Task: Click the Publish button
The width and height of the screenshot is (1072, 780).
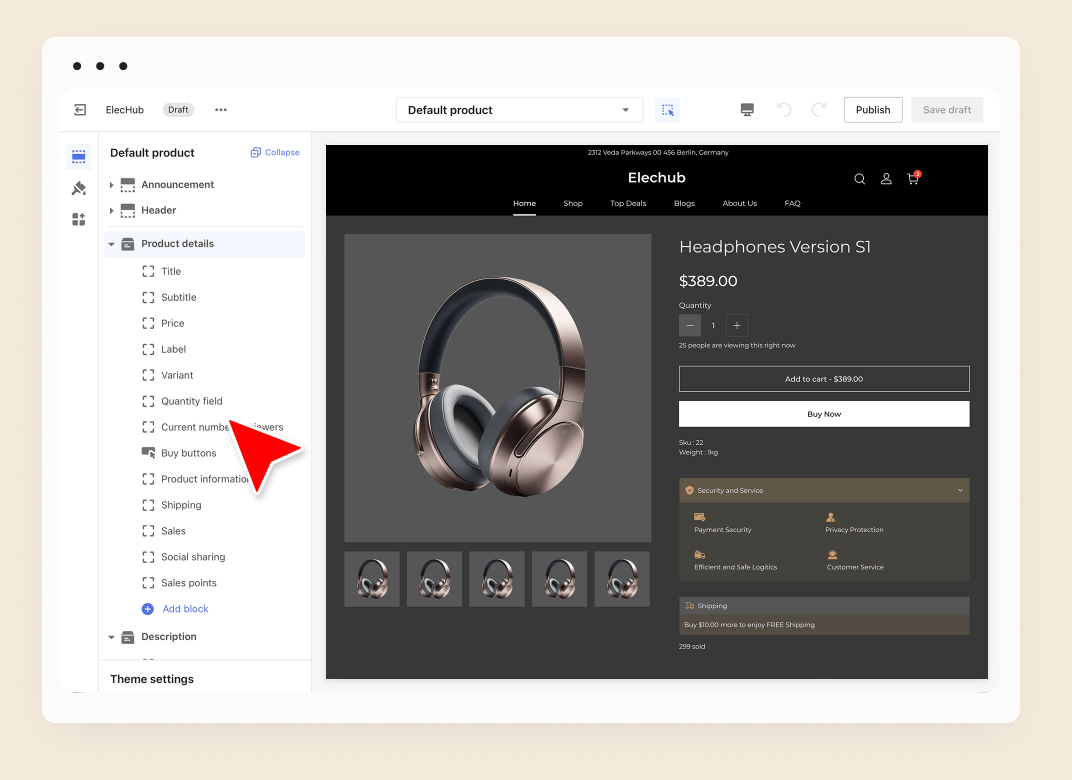Action: pos(872,109)
